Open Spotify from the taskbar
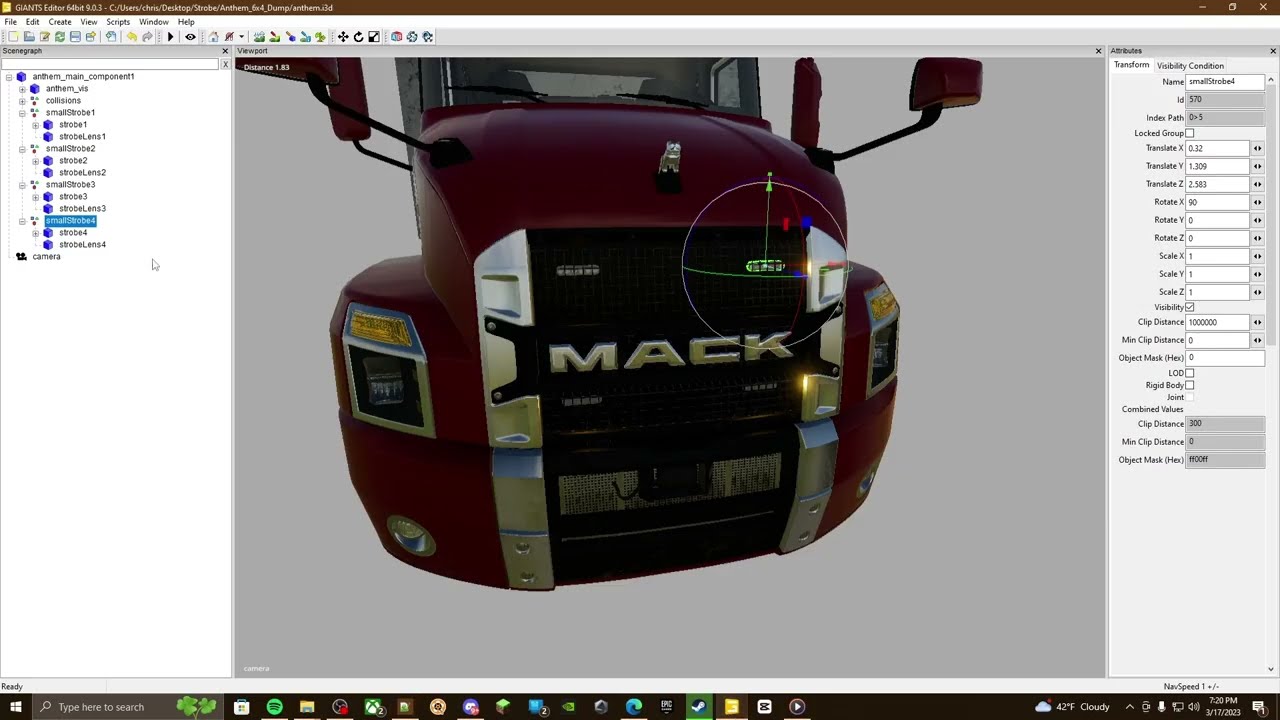This screenshot has width=1280, height=720. (275, 707)
